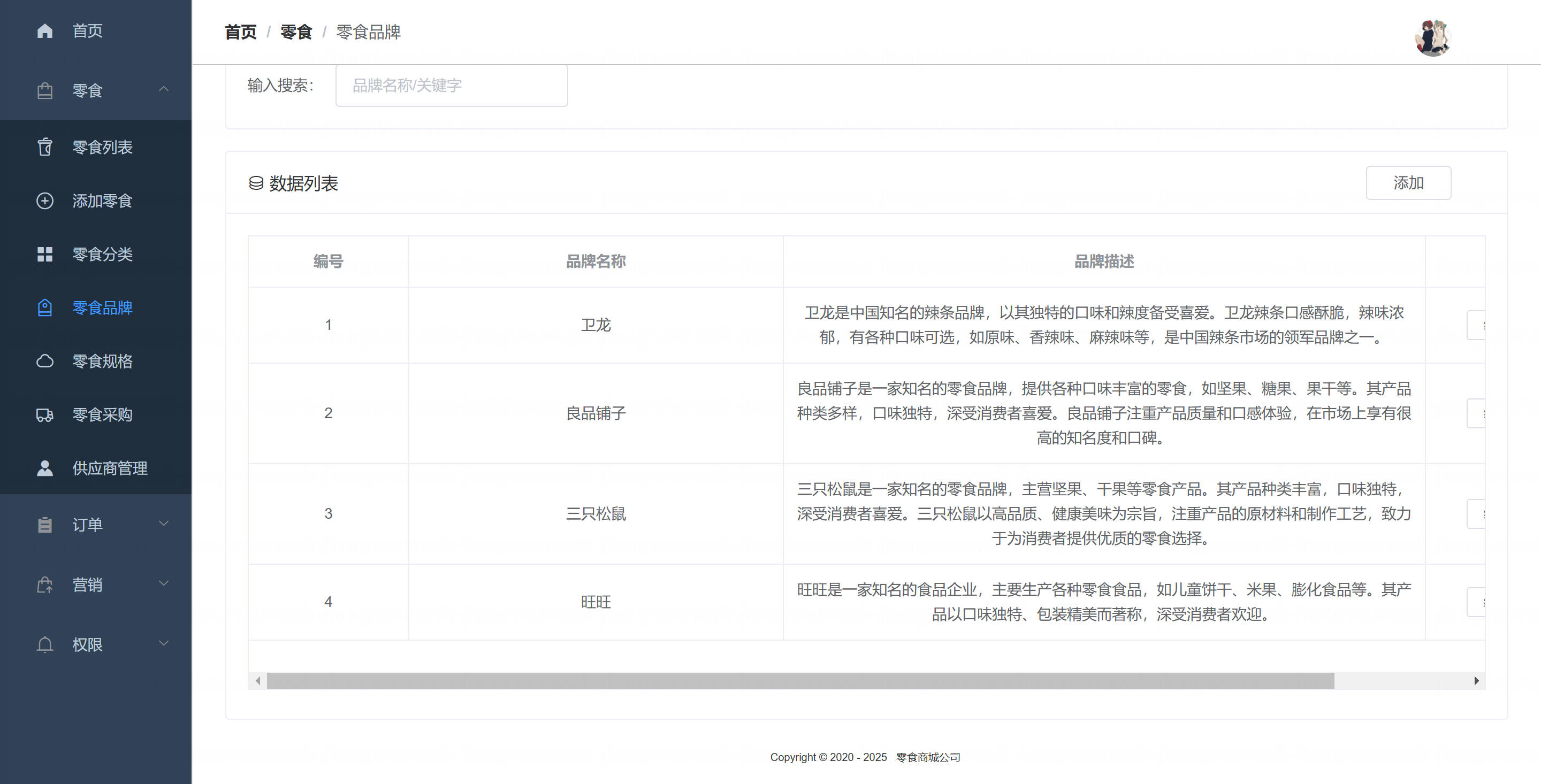1541x784 pixels.
Task: Click the clipboard icon beside 订单
Action: 45,525
